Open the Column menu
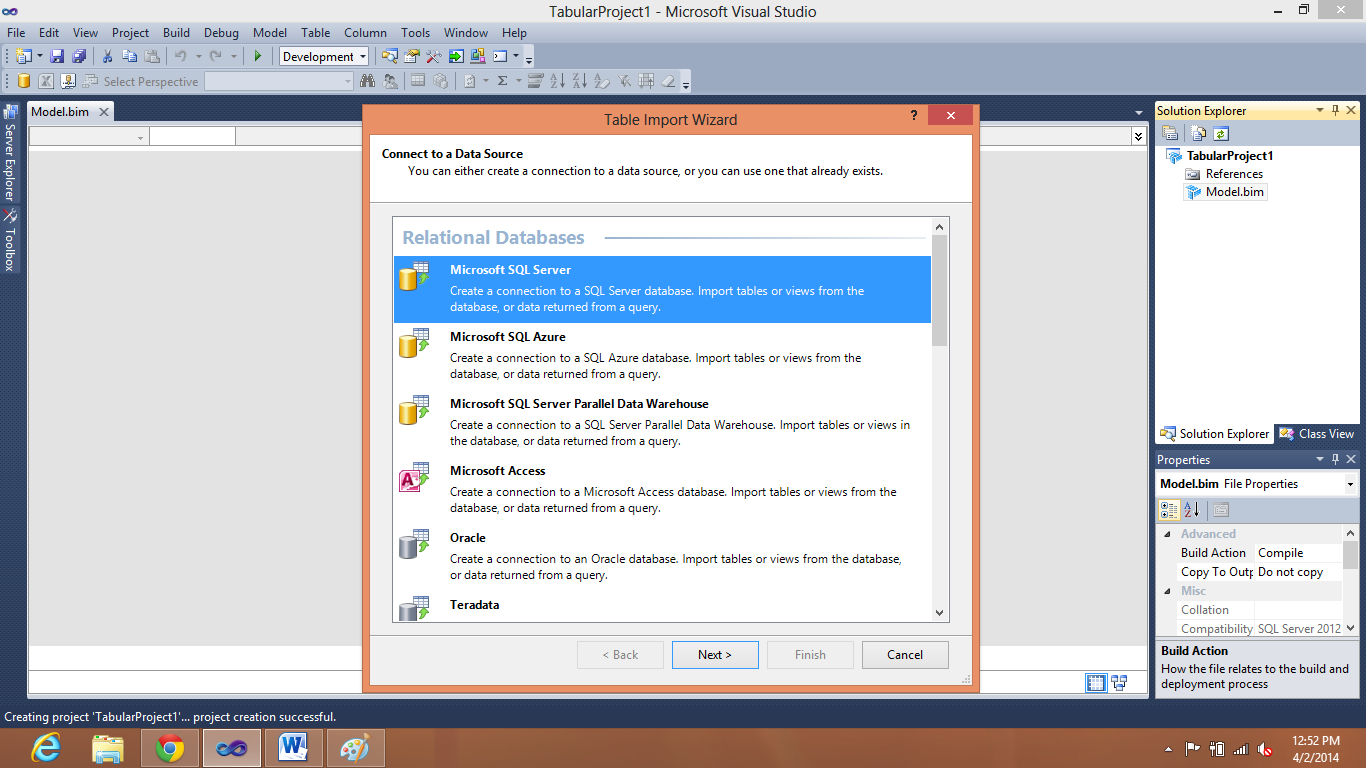1366x768 pixels. tap(365, 33)
